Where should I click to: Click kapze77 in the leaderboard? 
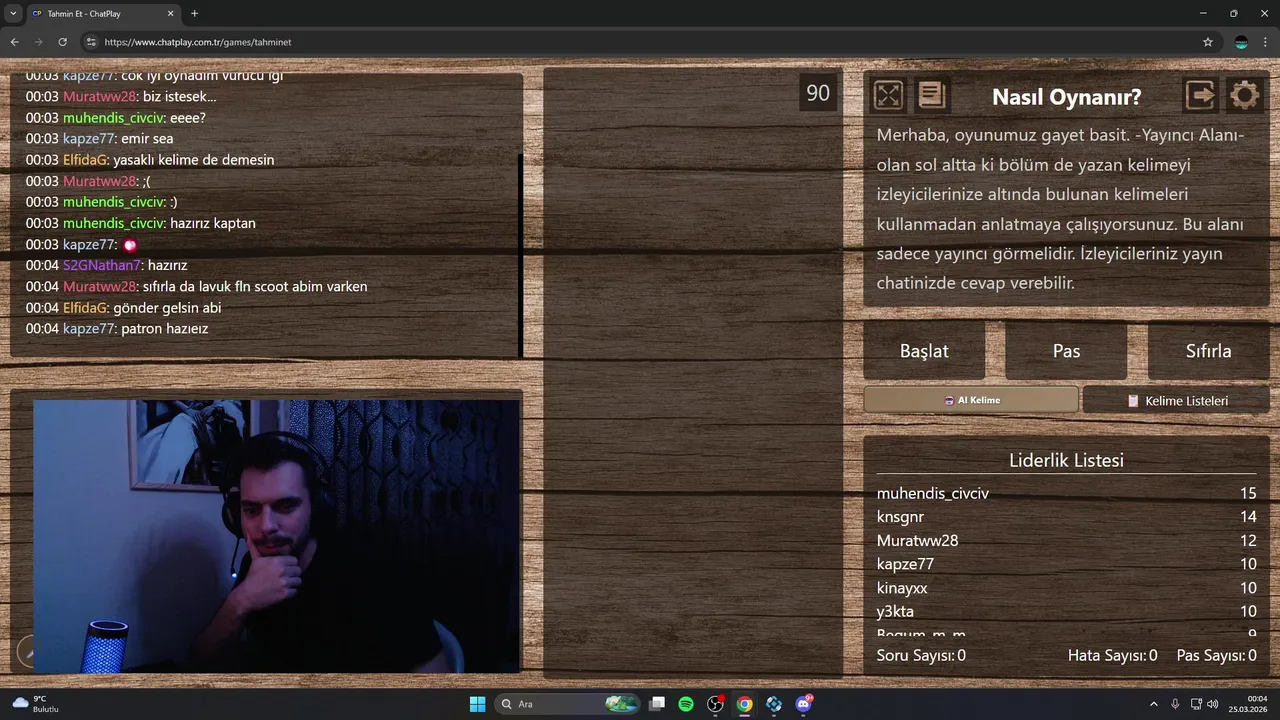pyautogui.click(x=905, y=564)
